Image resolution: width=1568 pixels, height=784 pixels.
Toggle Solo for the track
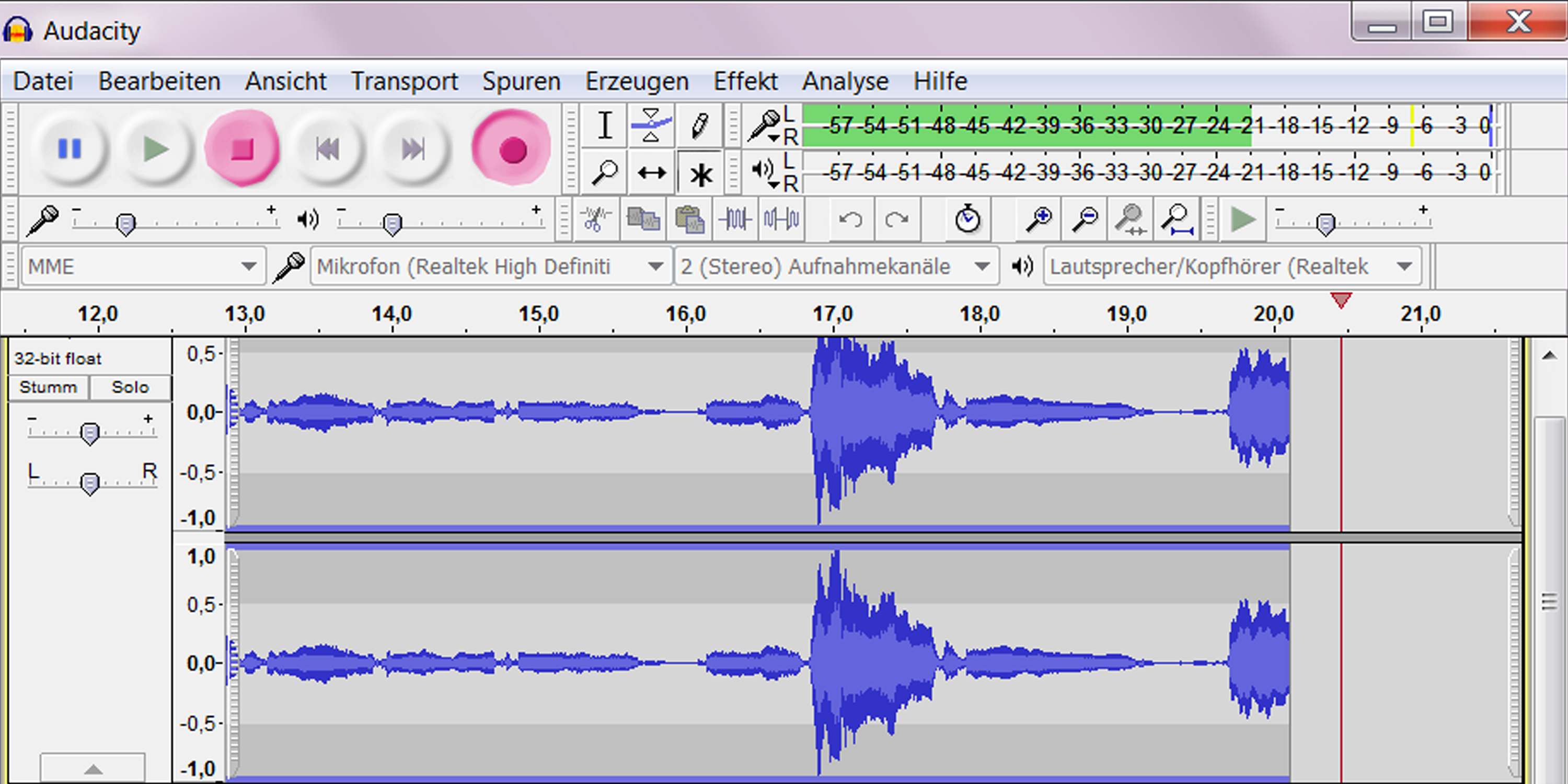tap(130, 387)
